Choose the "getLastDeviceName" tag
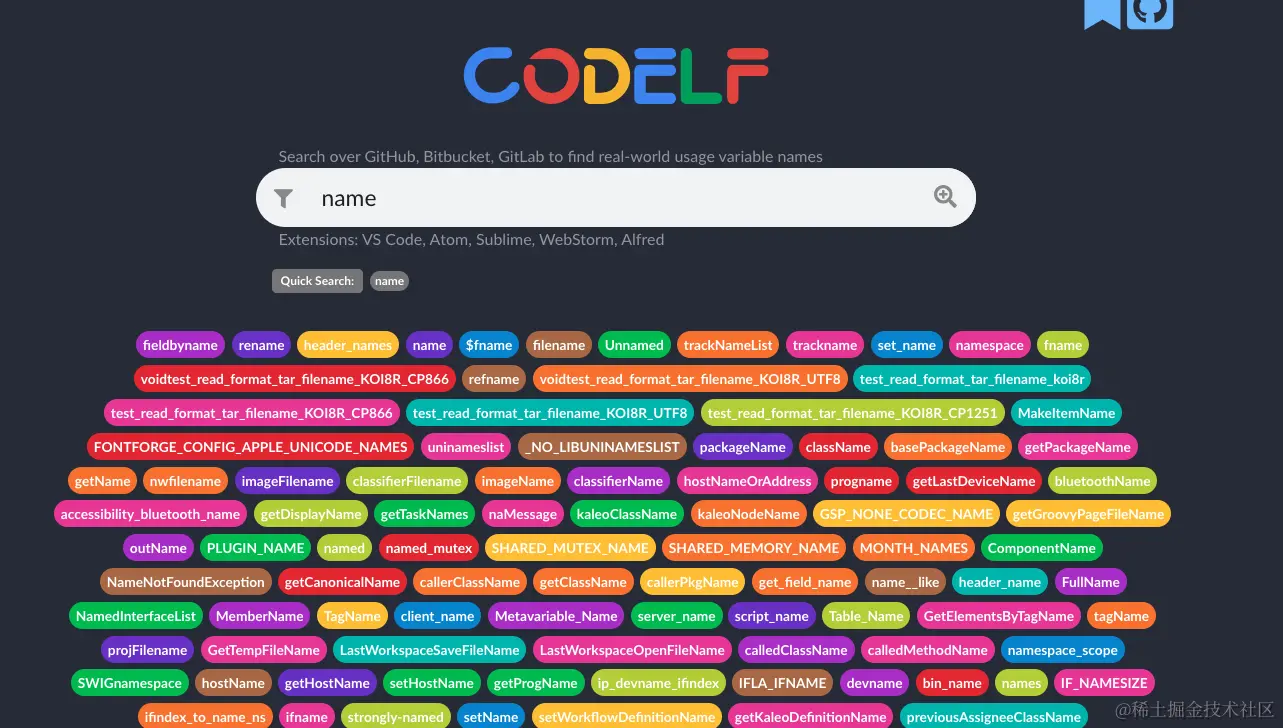 click(974, 481)
